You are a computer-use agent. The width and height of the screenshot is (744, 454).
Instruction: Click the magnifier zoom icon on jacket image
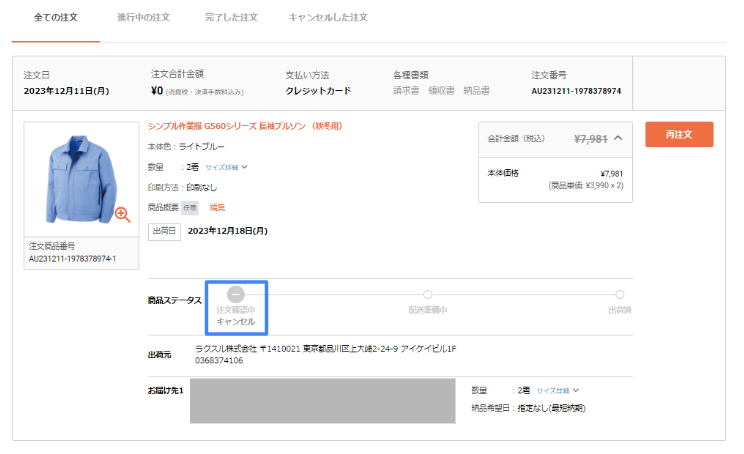tap(122, 214)
